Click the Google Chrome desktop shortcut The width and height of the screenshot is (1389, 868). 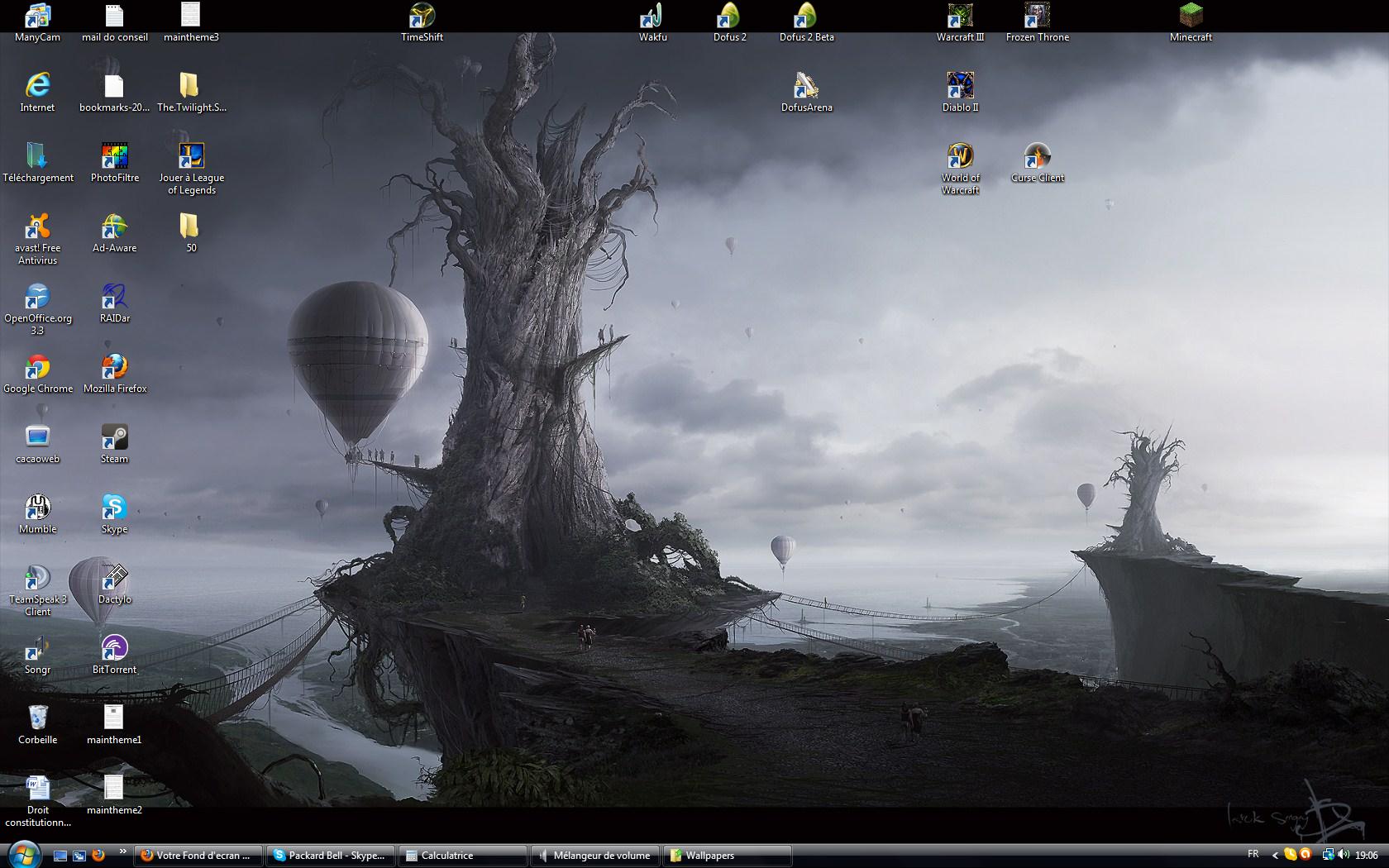[x=37, y=367]
